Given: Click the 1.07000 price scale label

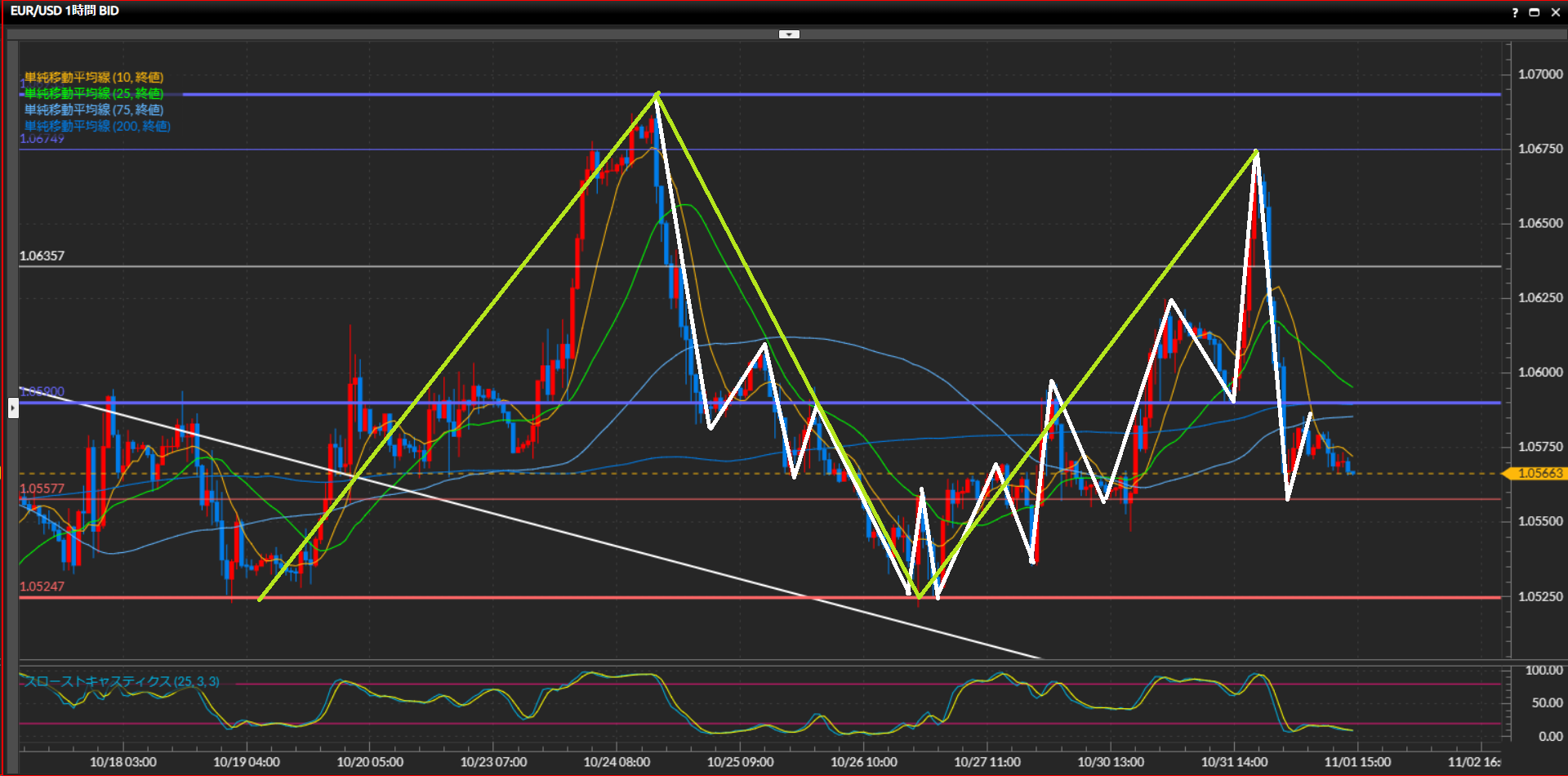Looking at the screenshot, I should 1540,74.
